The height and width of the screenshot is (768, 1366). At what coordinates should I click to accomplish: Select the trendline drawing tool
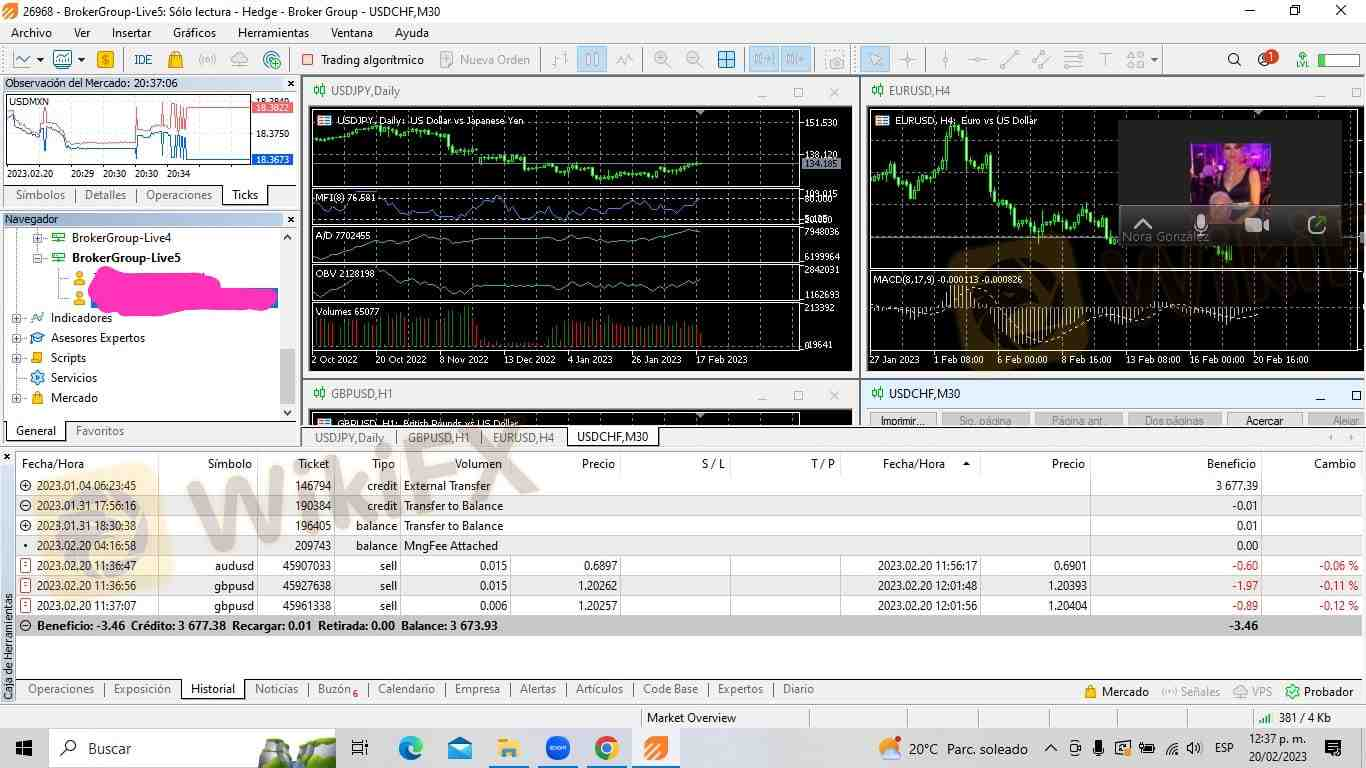pyautogui.click(x=1009, y=59)
